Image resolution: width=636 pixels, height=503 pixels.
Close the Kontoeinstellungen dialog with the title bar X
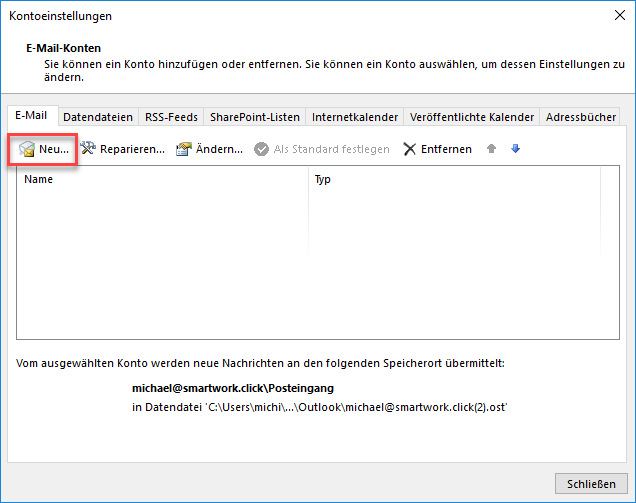coord(615,16)
